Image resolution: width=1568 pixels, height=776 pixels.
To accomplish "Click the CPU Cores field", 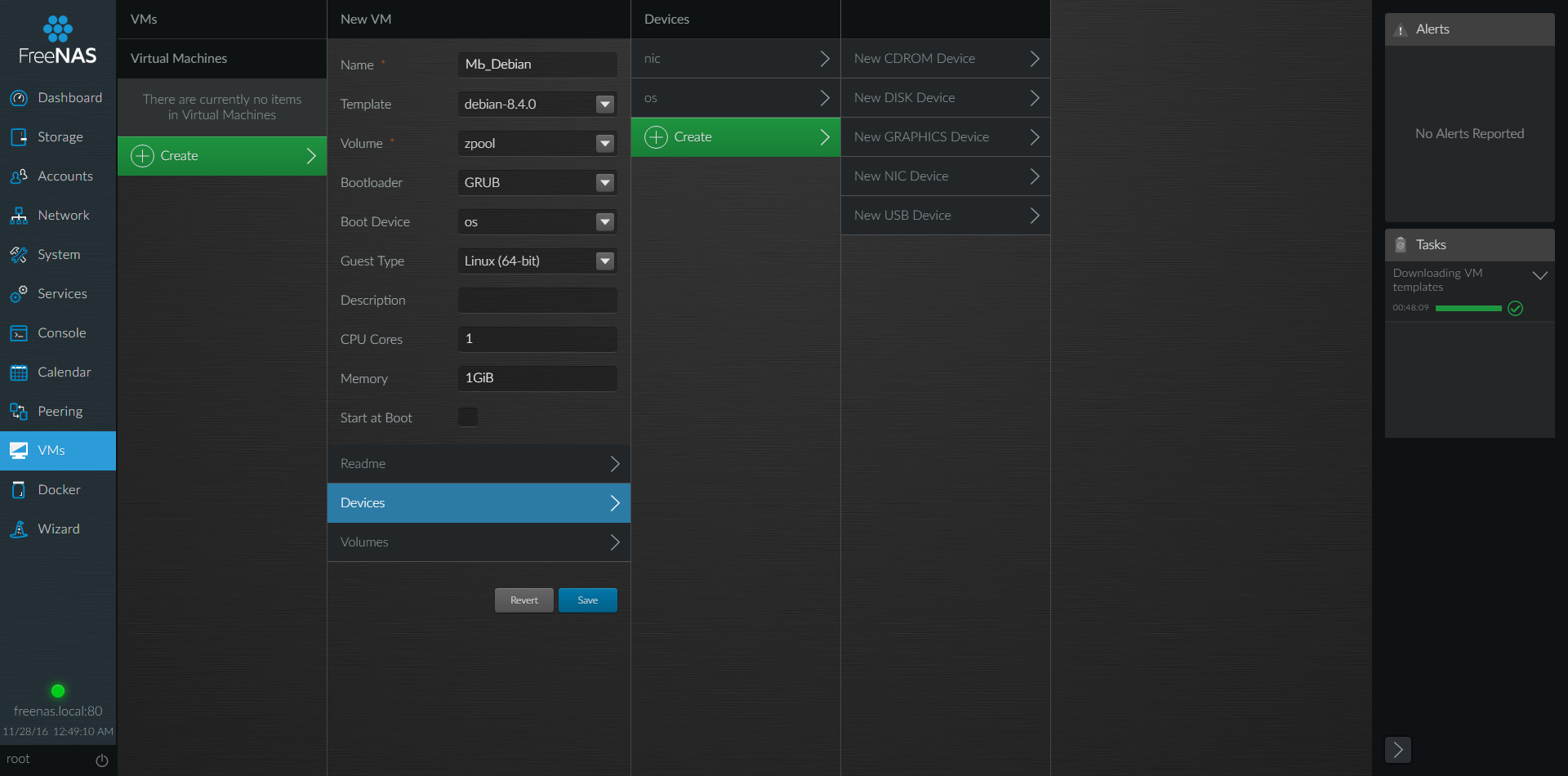I will pos(537,339).
